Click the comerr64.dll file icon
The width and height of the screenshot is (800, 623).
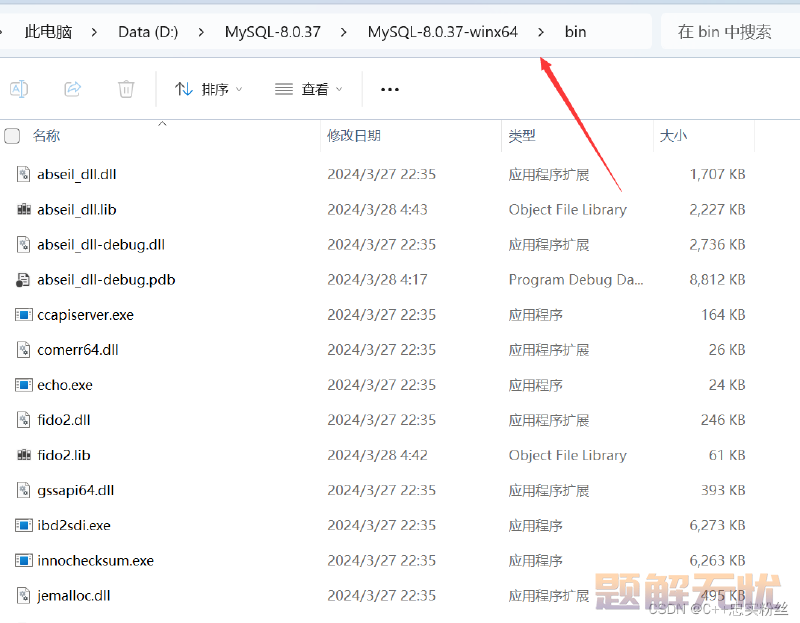pyautogui.click(x=23, y=350)
